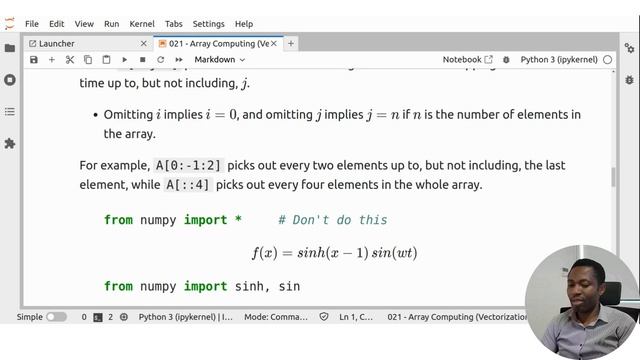Close the Launcher tab
Viewport: 640px width, 360px height.
click(x=144, y=44)
